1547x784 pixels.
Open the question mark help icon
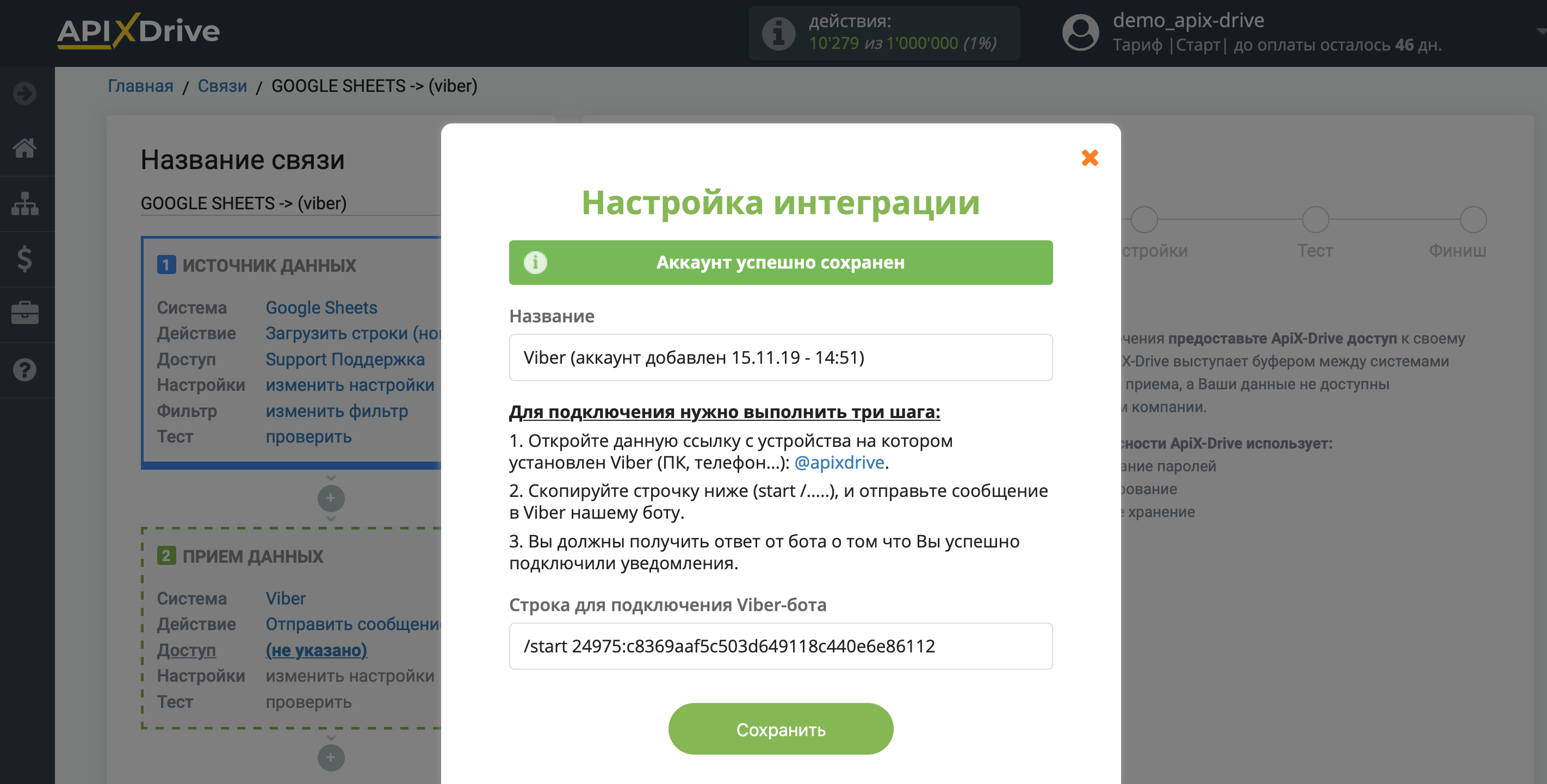[24, 369]
